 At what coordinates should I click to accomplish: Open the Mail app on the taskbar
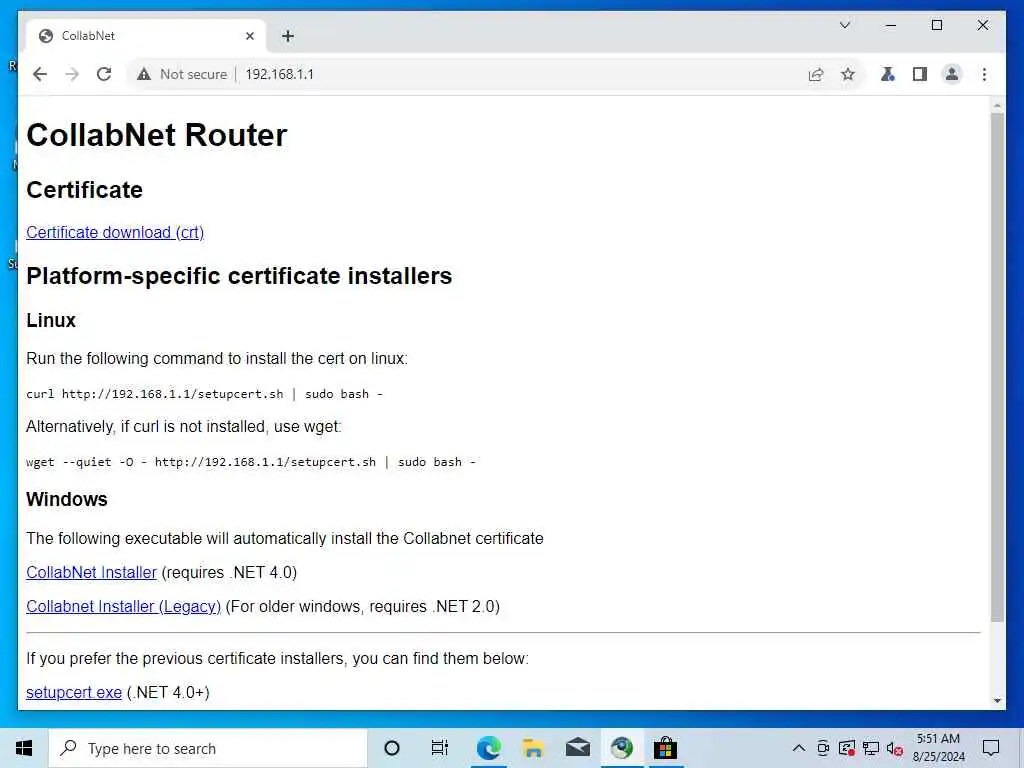click(577, 748)
